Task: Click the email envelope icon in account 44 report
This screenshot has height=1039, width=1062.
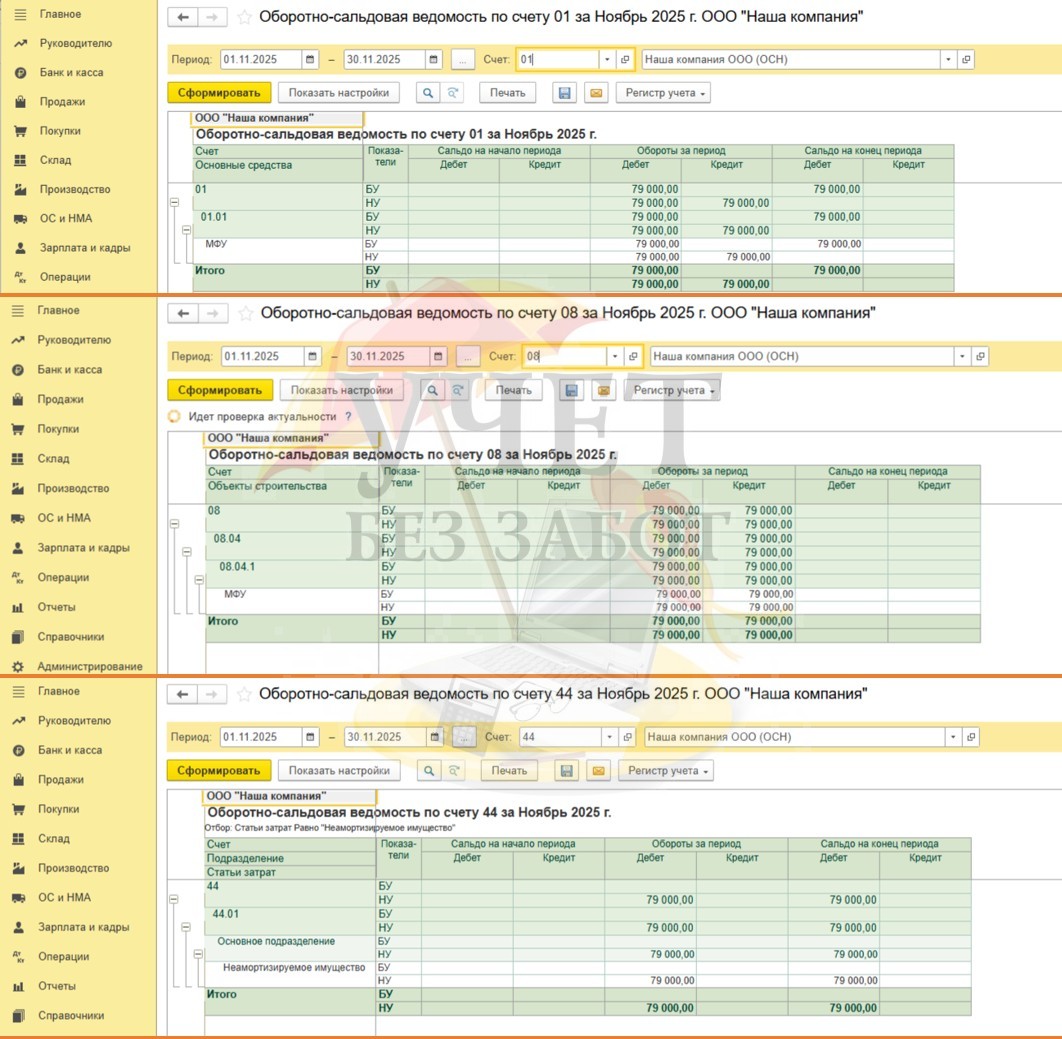Action: click(x=597, y=771)
